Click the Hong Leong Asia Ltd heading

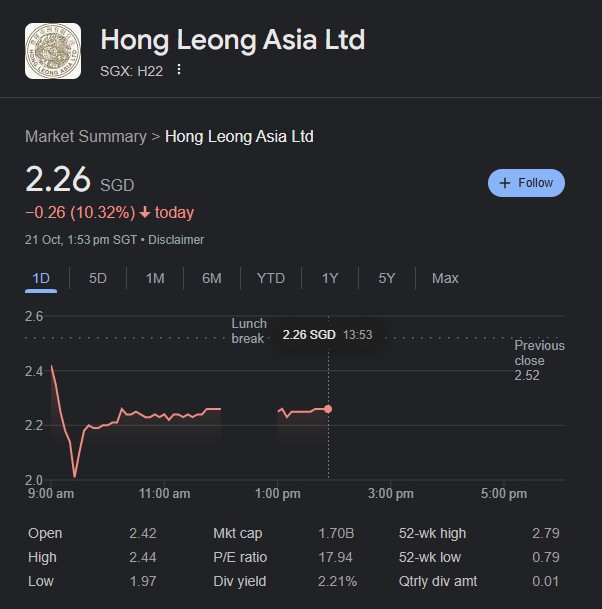click(233, 40)
